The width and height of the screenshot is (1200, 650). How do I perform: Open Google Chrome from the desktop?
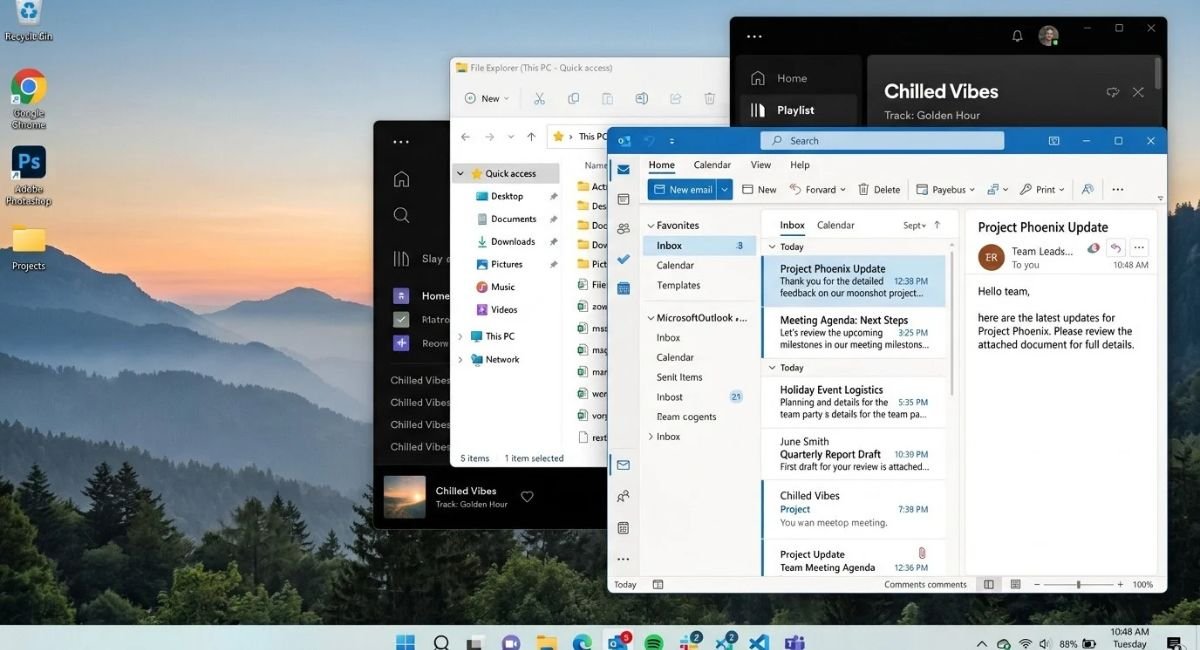pyautogui.click(x=29, y=99)
